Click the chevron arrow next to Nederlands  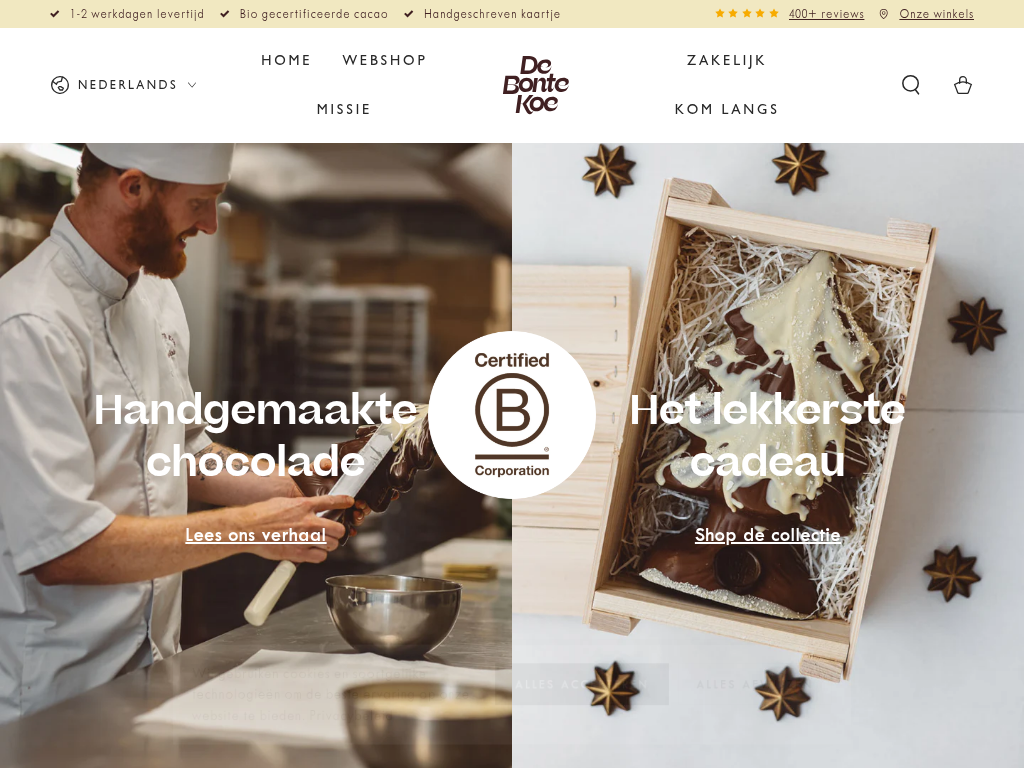coord(192,85)
